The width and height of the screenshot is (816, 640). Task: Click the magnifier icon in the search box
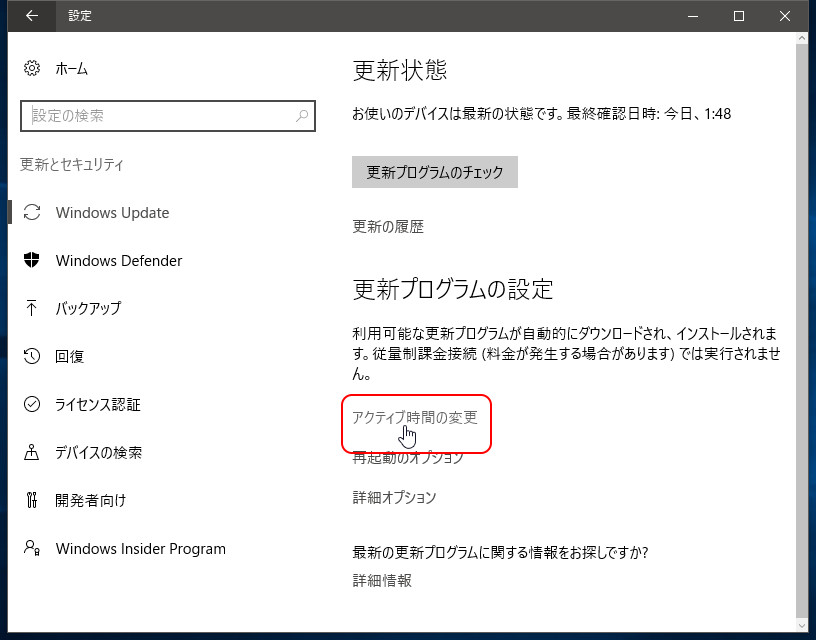[301, 117]
